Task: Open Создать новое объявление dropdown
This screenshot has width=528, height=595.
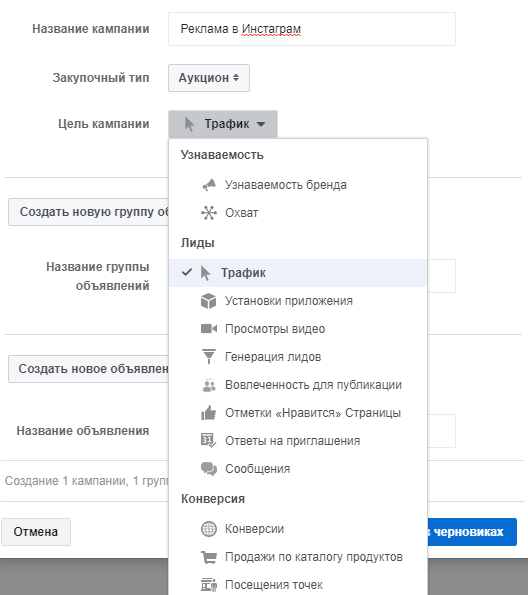Action: [x=88, y=369]
